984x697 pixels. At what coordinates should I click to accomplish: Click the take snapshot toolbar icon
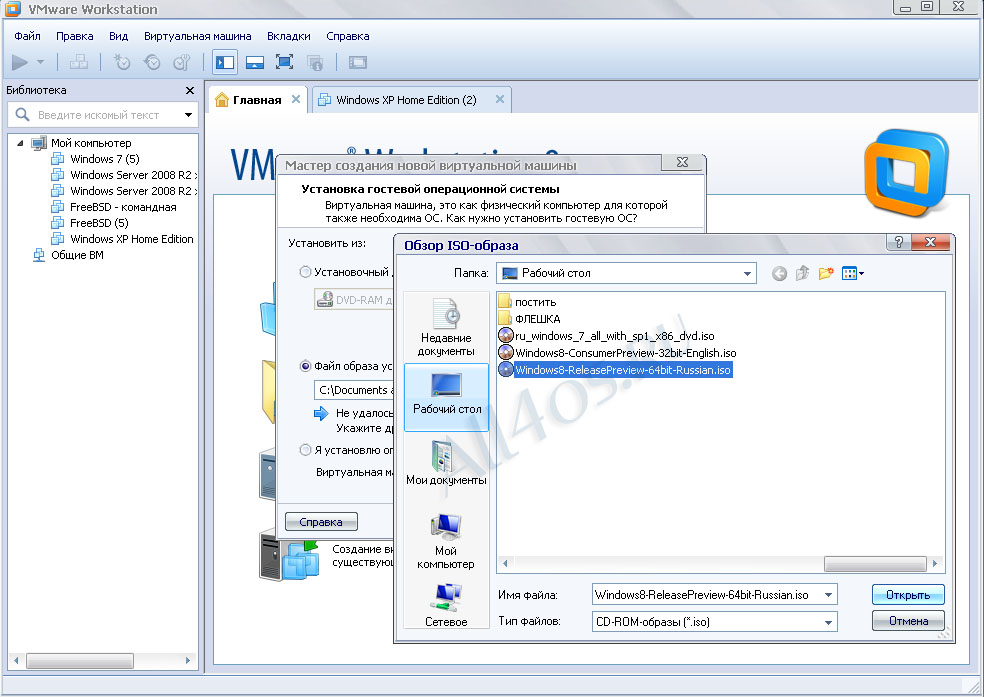[122, 62]
